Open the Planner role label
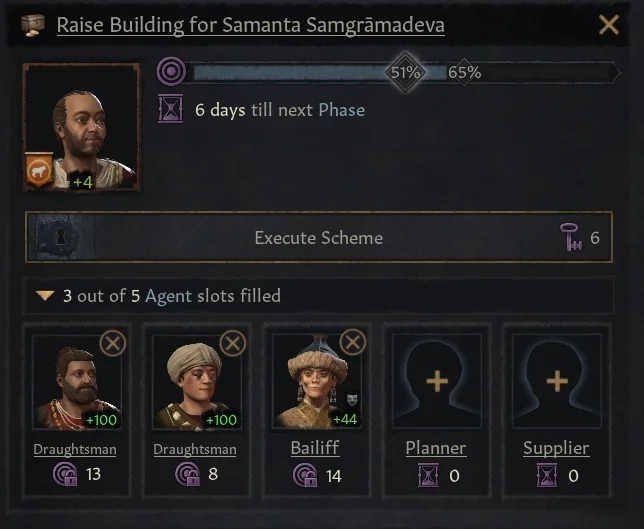 point(436,448)
